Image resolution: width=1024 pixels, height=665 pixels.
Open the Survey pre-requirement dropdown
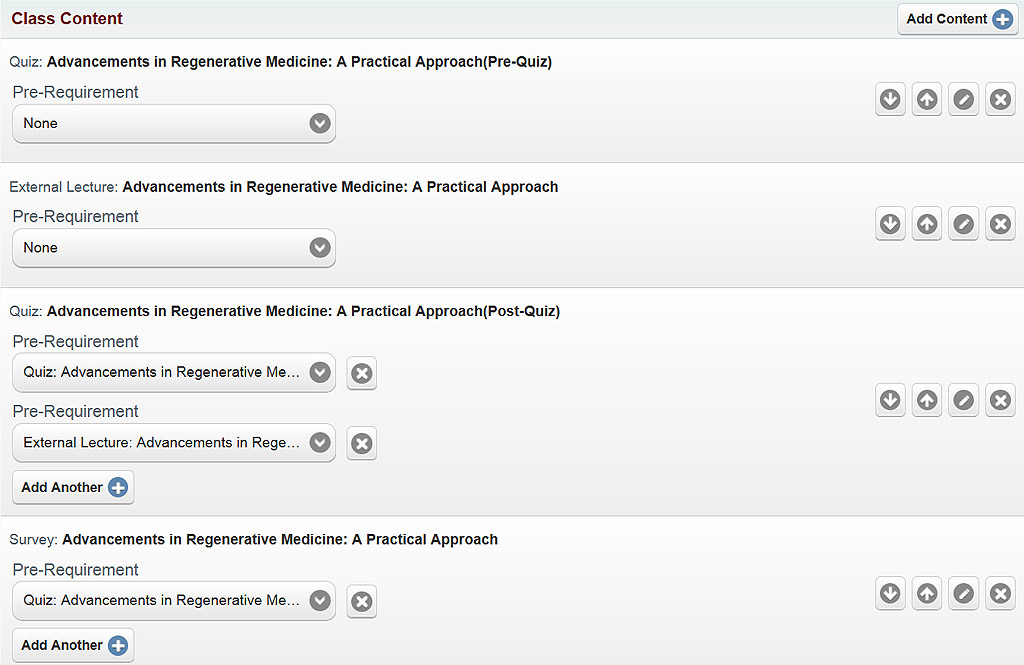pyautogui.click(x=174, y=601)
